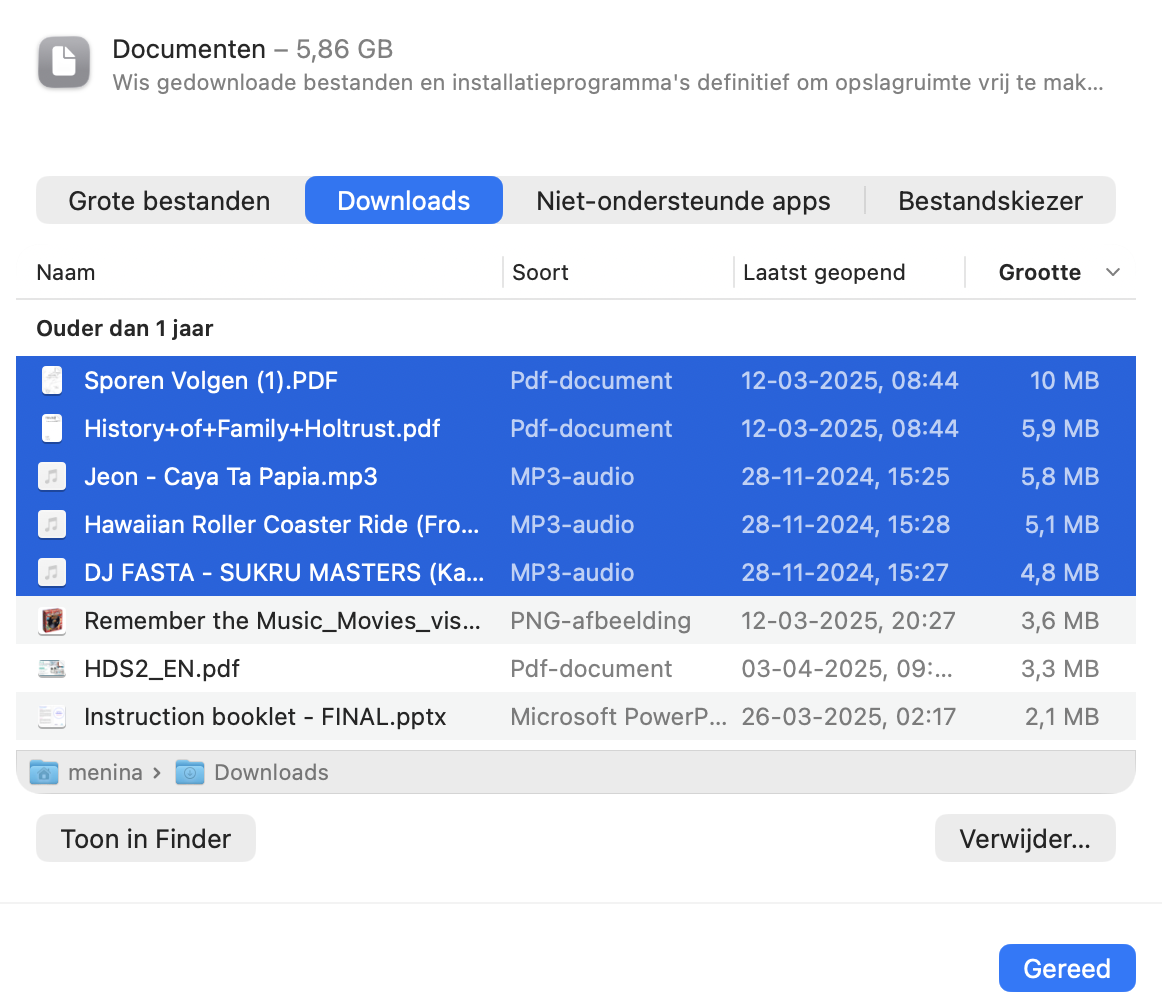1162x1006 pixels.
Task: Click the DJ FASTA MP3 music icon
Action: pyautogui.click(x=51, y=572)
